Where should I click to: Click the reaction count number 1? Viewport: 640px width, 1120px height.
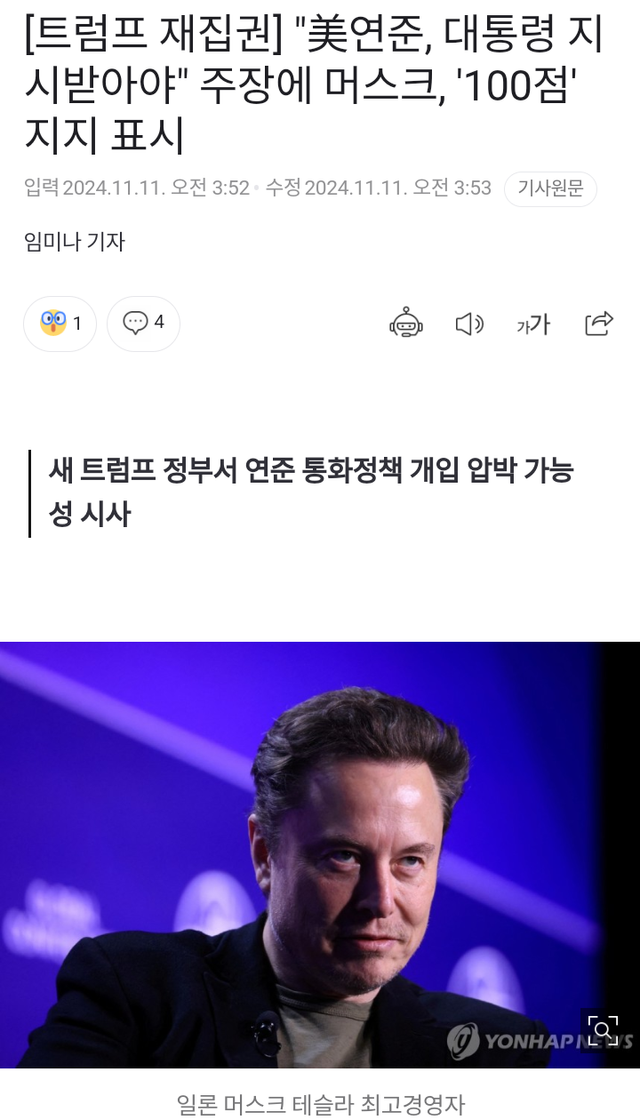pyautogui.click(x=77, y=324)
